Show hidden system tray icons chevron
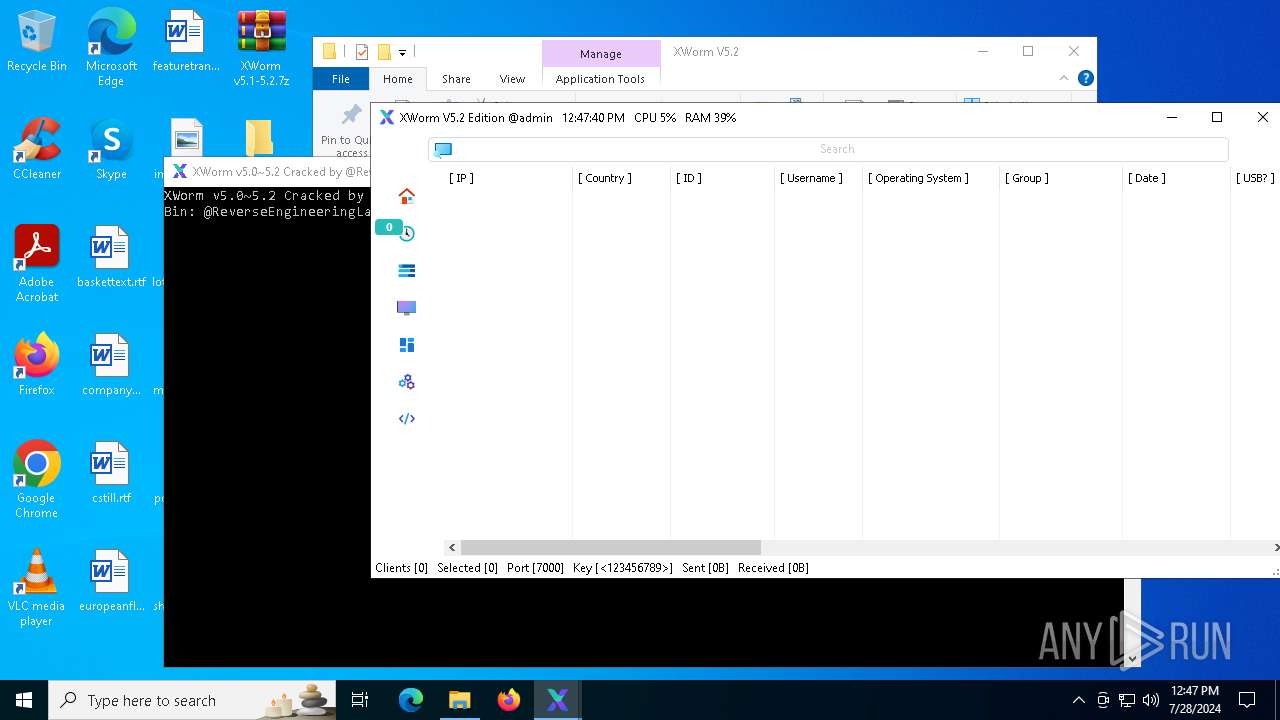 tap(1078, 700)
